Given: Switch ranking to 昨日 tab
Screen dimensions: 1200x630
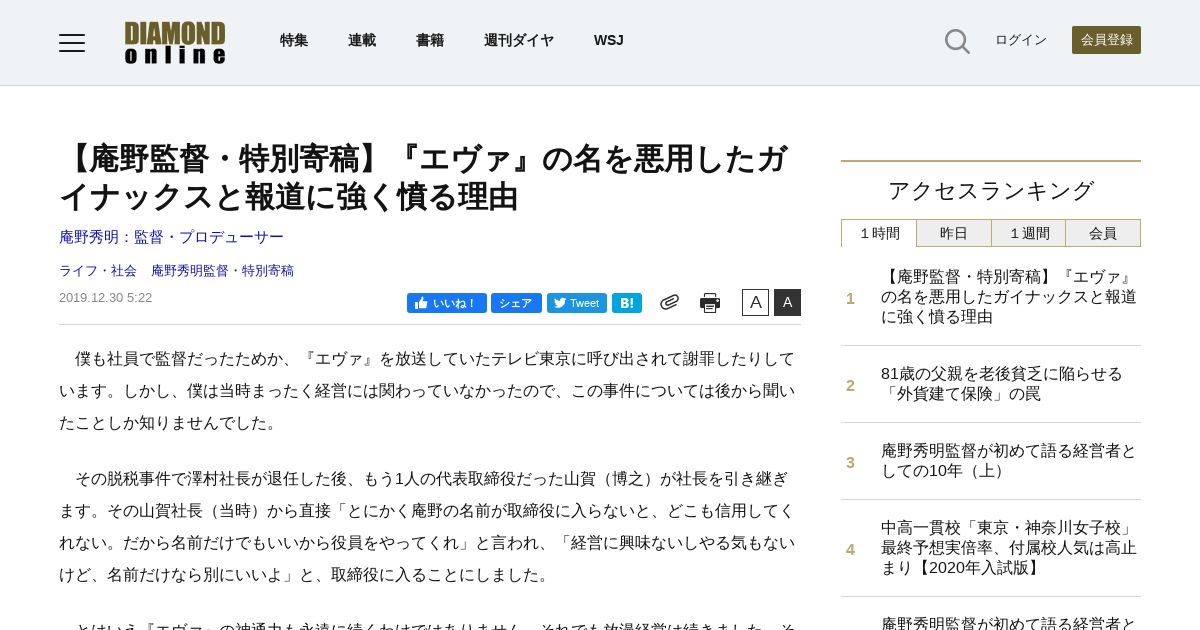Looking at the screenshot, I should [x=954, y=233].
